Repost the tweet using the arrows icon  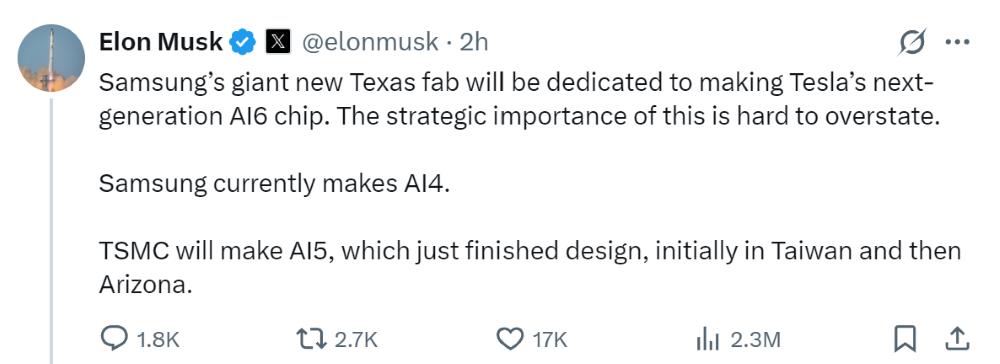[312, 339]
